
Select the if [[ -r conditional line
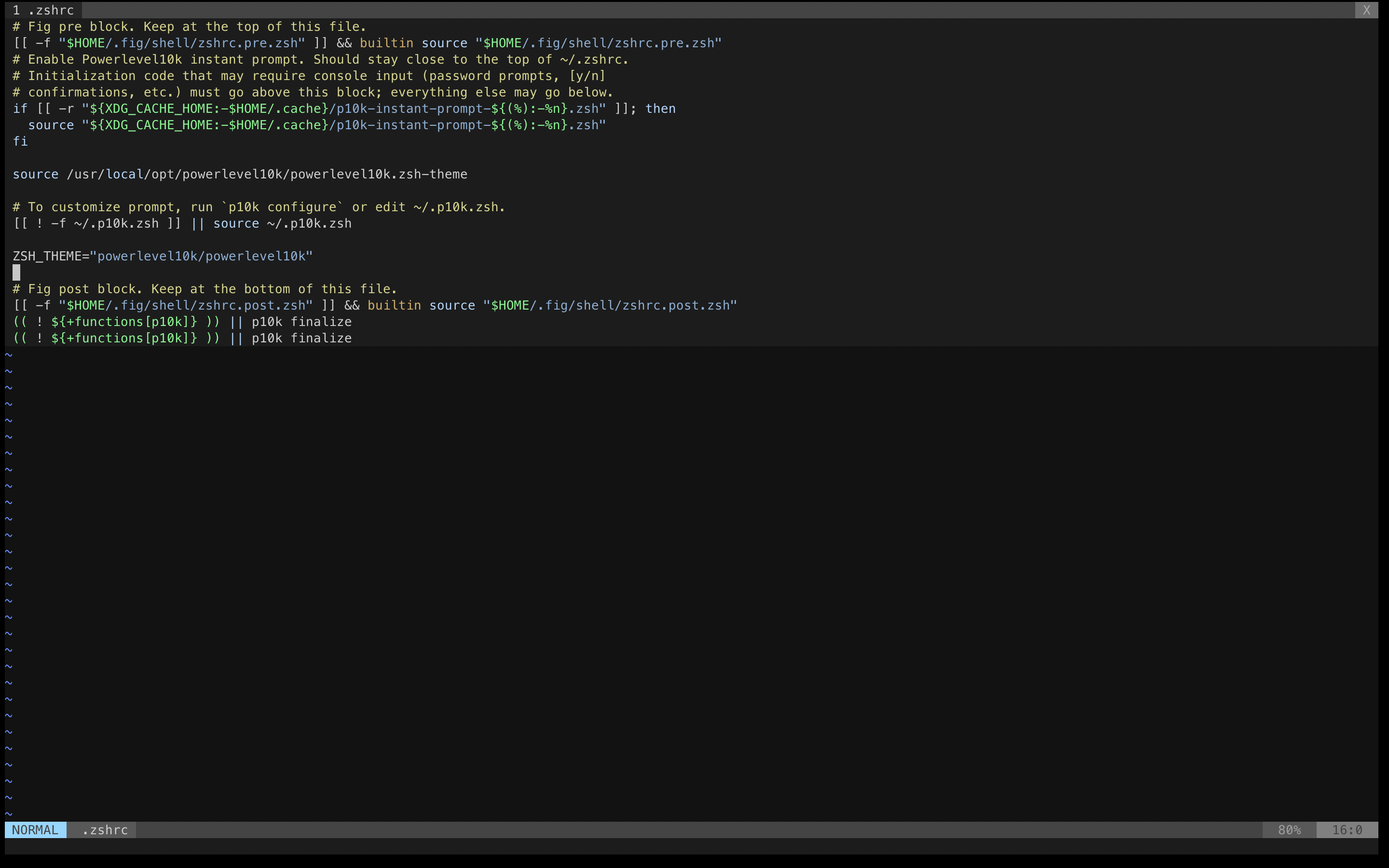click(344, 108)
